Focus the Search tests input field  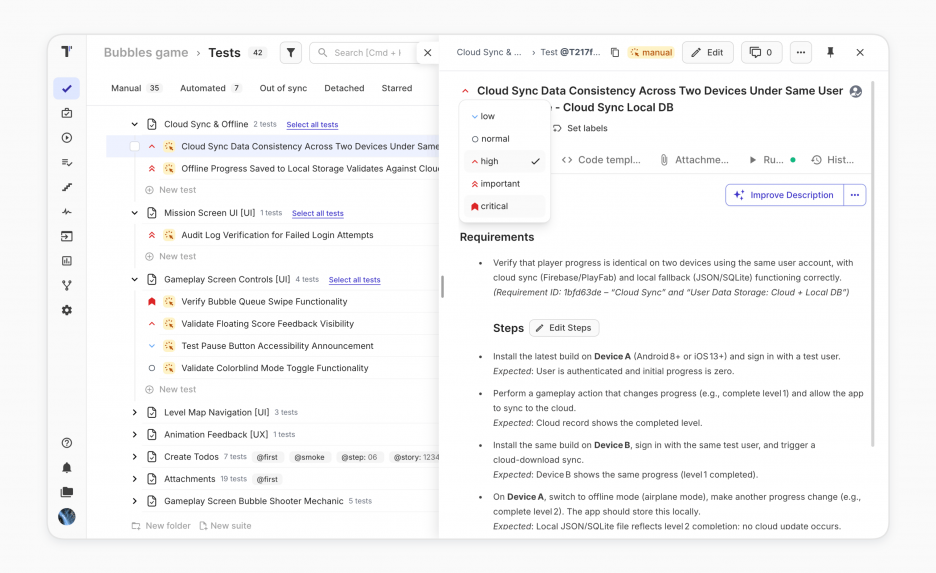pos(365,53)
